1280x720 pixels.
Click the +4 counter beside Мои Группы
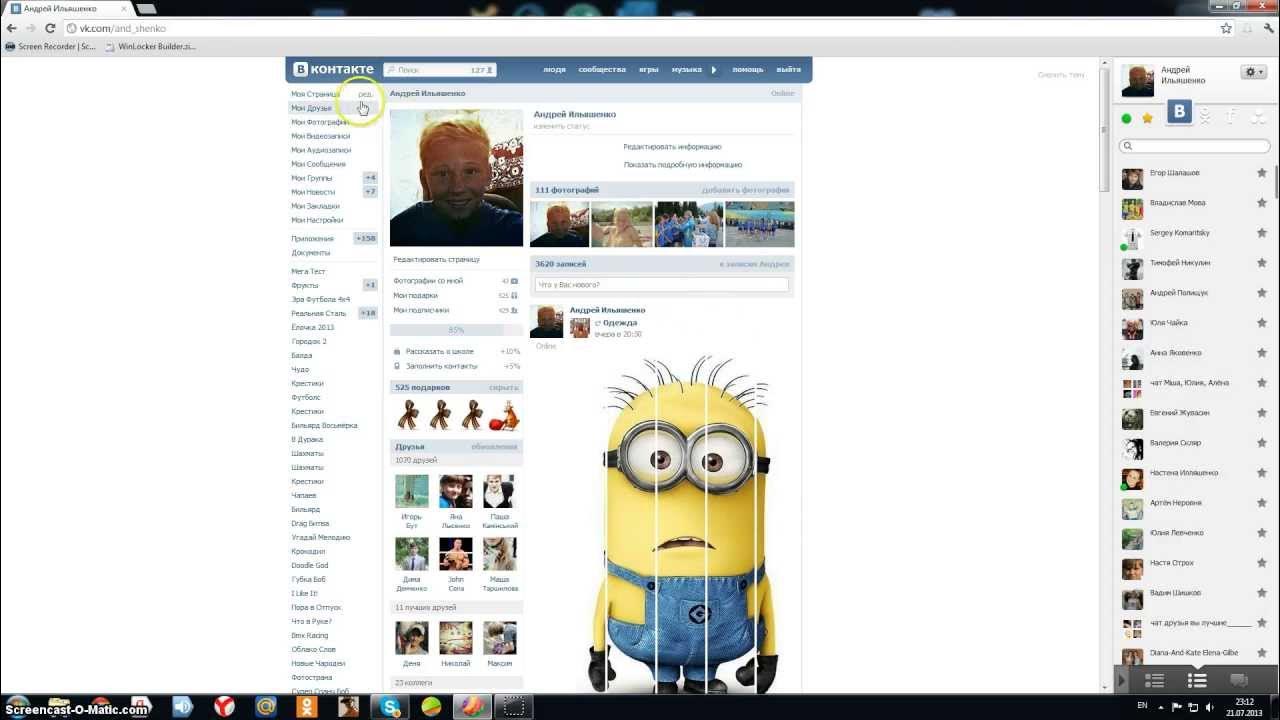[x=370, y=178]
